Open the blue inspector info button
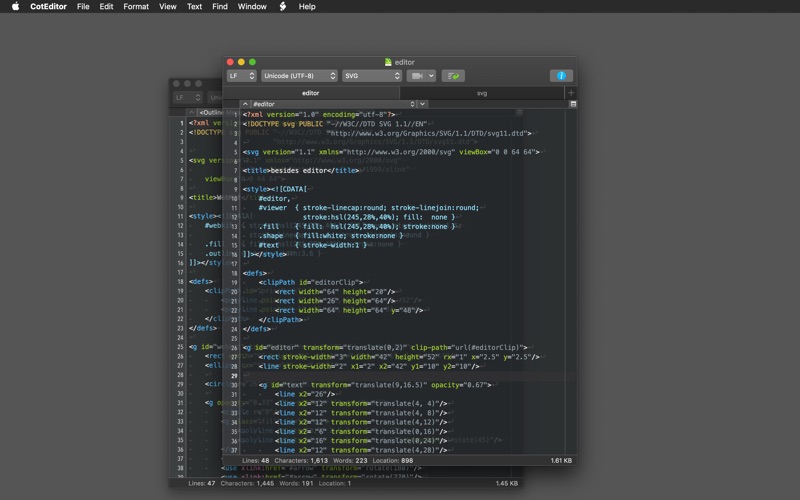The image size is (800, 500). 561,76
